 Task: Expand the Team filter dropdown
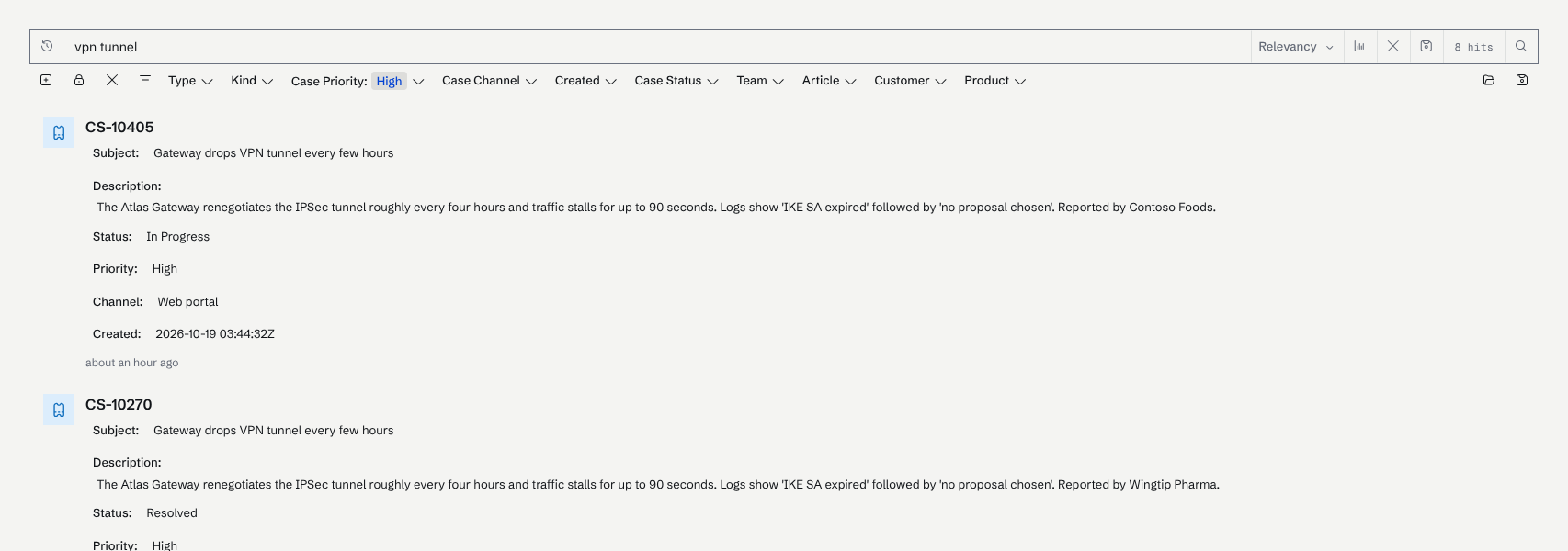[x=760, y=81]
